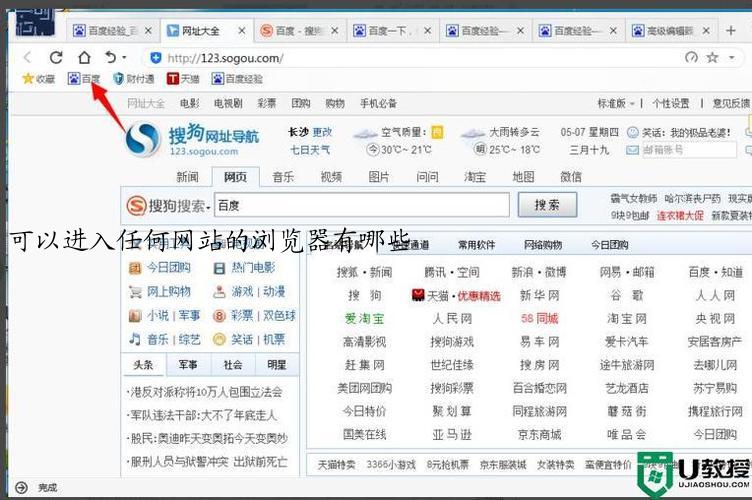The image size is (752, 500).
Task: Open the 手机必备 link
Action: [x=378, y=104]
